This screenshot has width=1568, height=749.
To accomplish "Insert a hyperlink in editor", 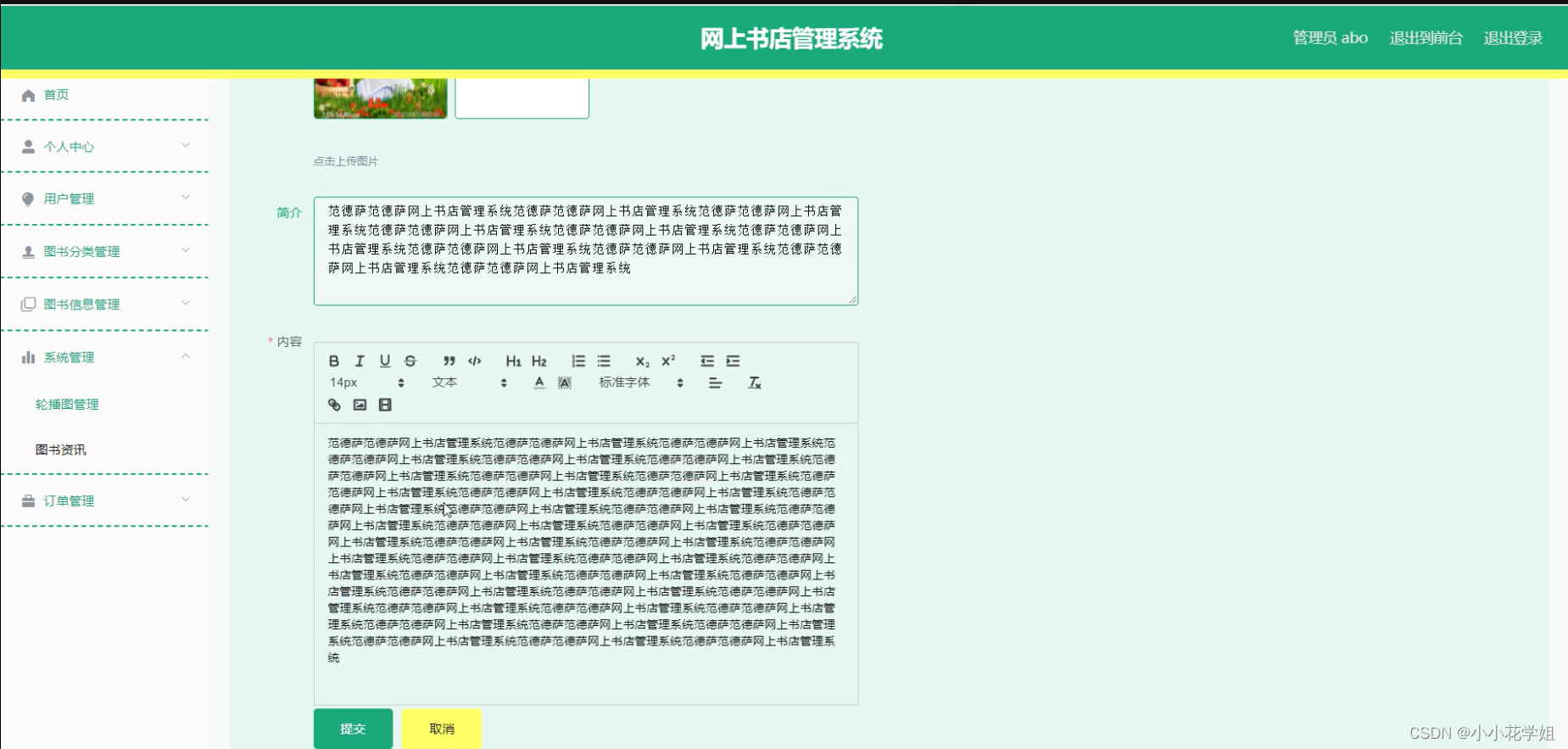I will tap(334, 405).
